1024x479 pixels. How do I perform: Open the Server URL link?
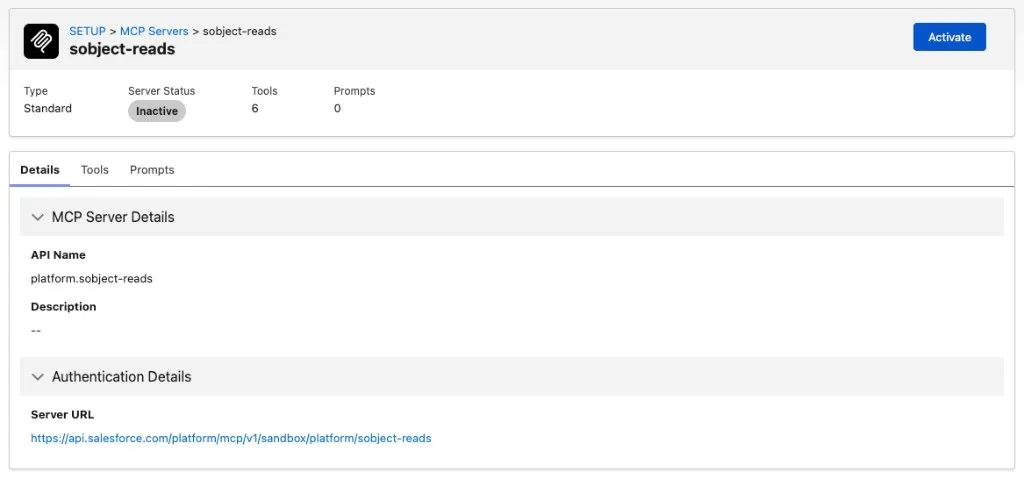(231, 438)
